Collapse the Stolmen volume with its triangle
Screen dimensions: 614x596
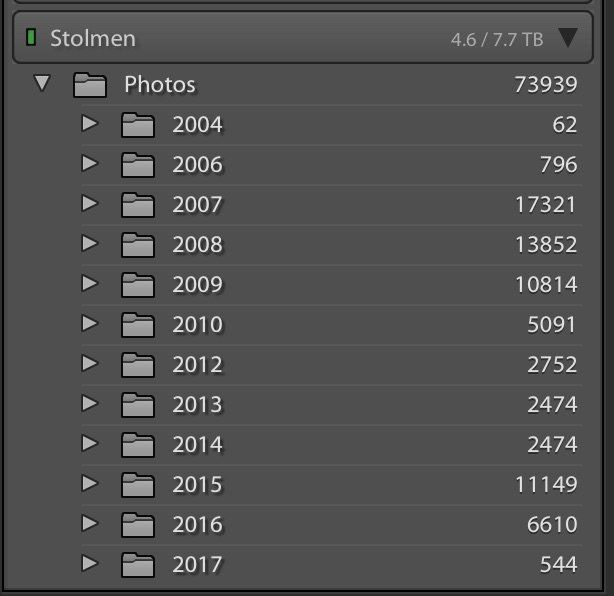(568, 39)
